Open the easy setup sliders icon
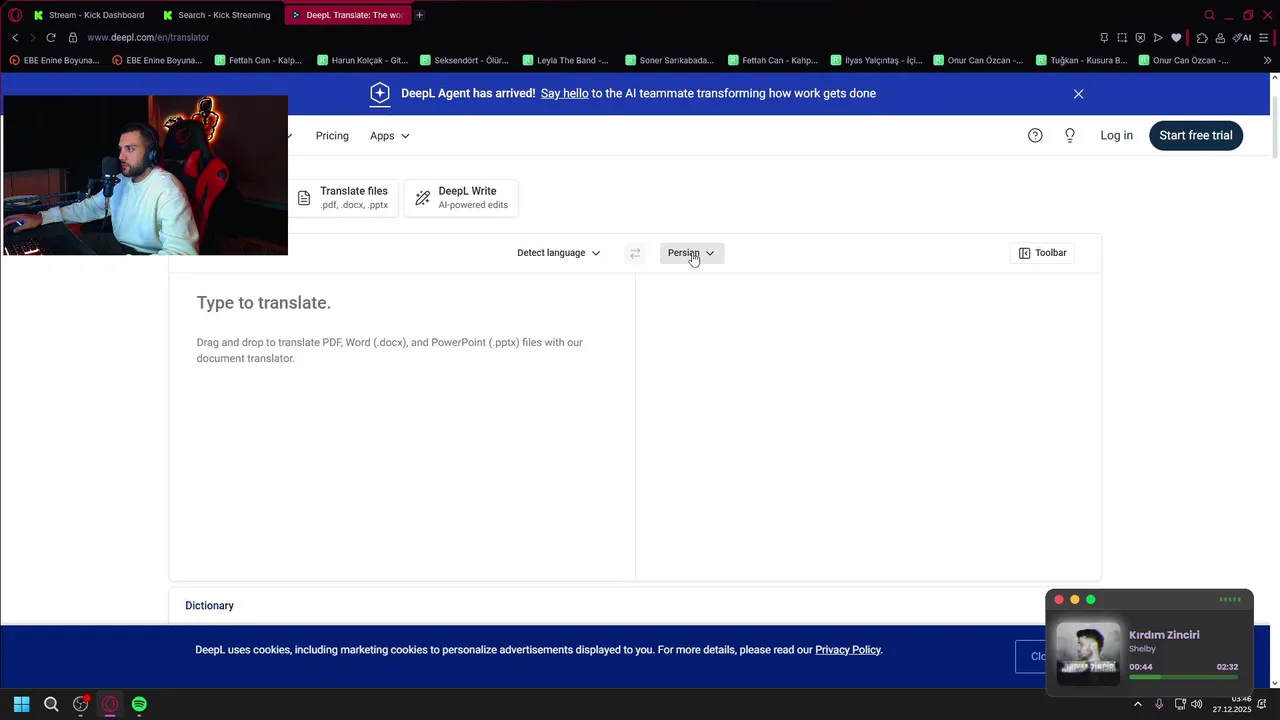This screenshot has width=1280, height=720. click(1264, 38)
